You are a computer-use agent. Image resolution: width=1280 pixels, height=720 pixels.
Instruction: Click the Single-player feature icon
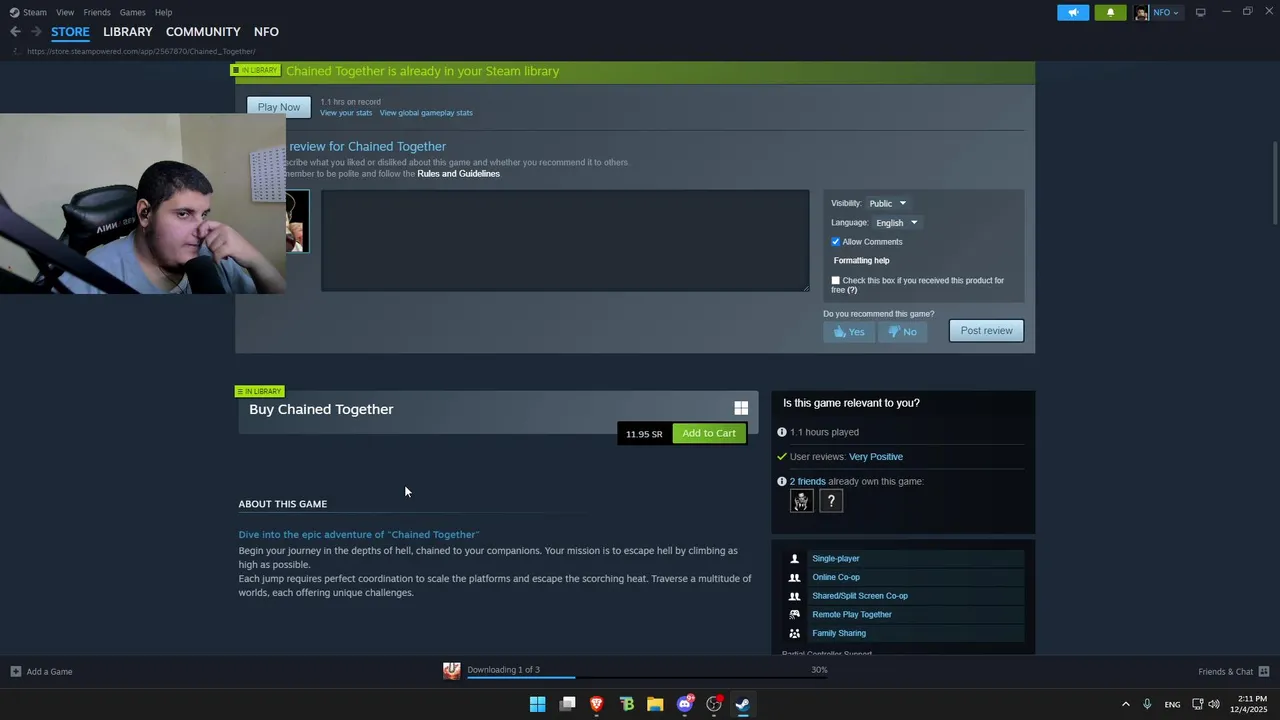click(795, 558)
